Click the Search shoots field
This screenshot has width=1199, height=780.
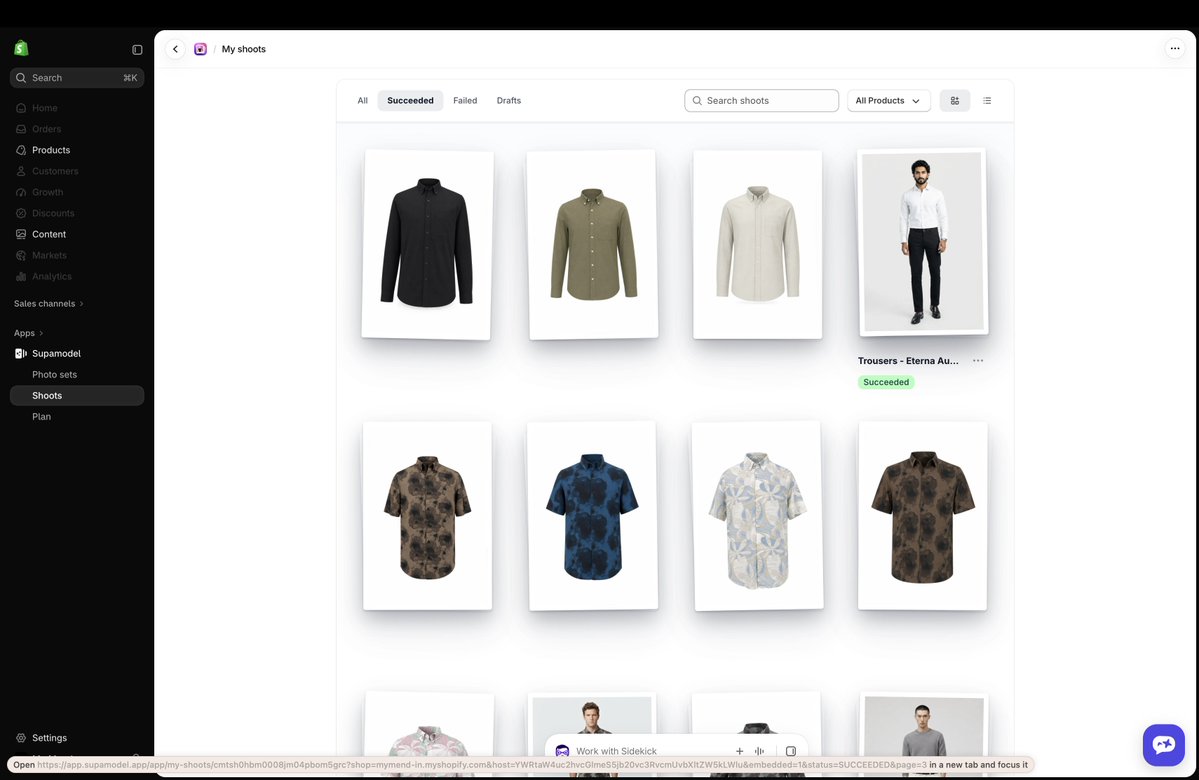click(x=762, y=100)
